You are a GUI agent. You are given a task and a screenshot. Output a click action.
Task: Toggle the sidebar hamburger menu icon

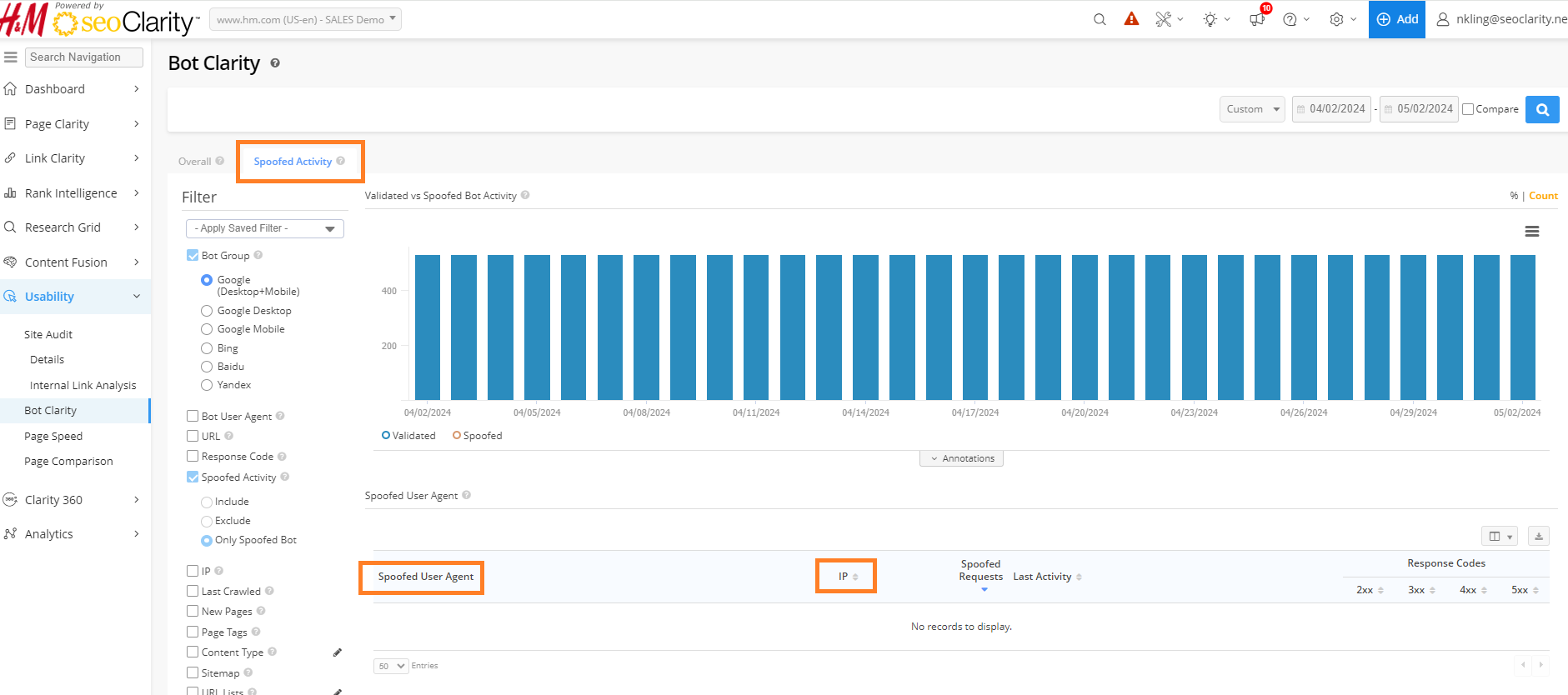(x=11, y=57)
